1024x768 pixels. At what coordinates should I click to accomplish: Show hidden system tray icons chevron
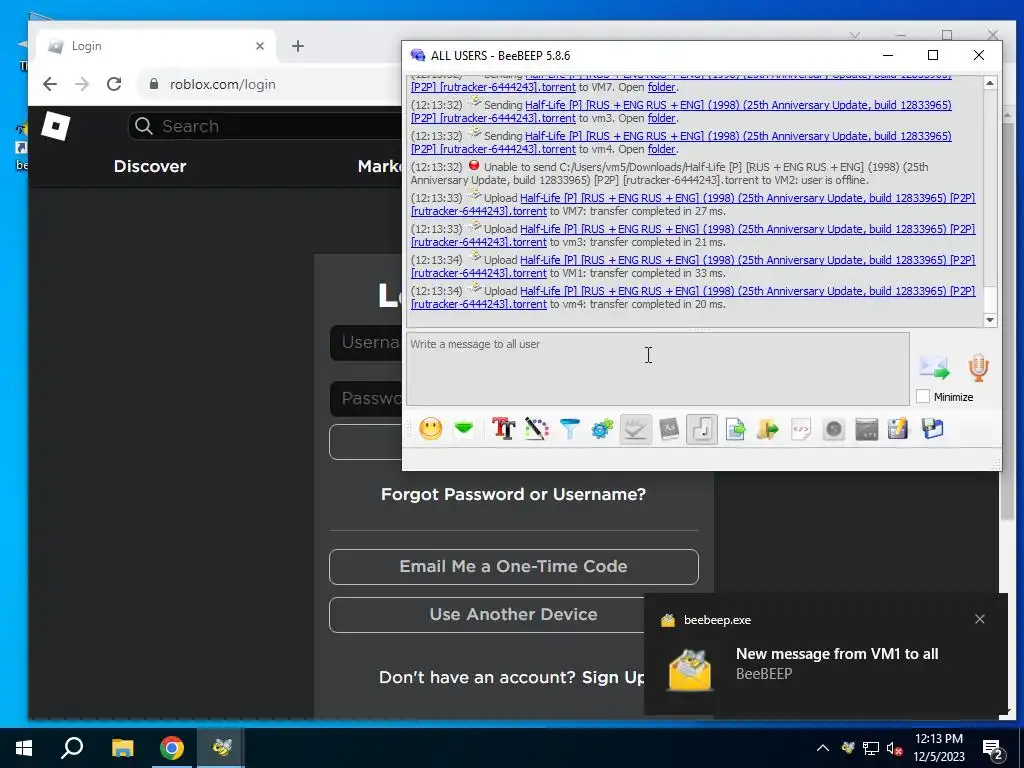point(823,748)
